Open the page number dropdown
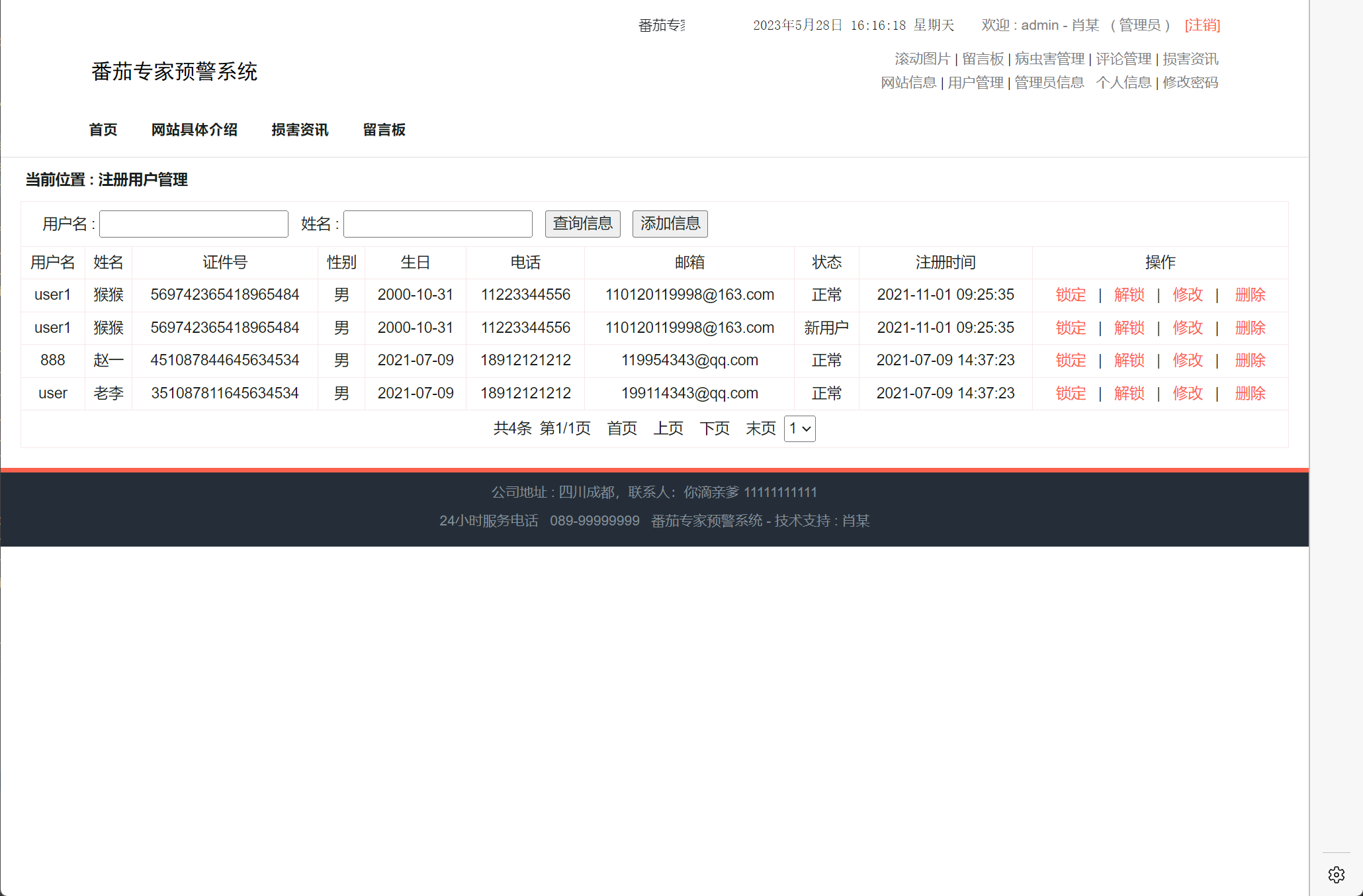Image resolution: width=1363 pixels, height=896 pixels. tap(799, 429)
